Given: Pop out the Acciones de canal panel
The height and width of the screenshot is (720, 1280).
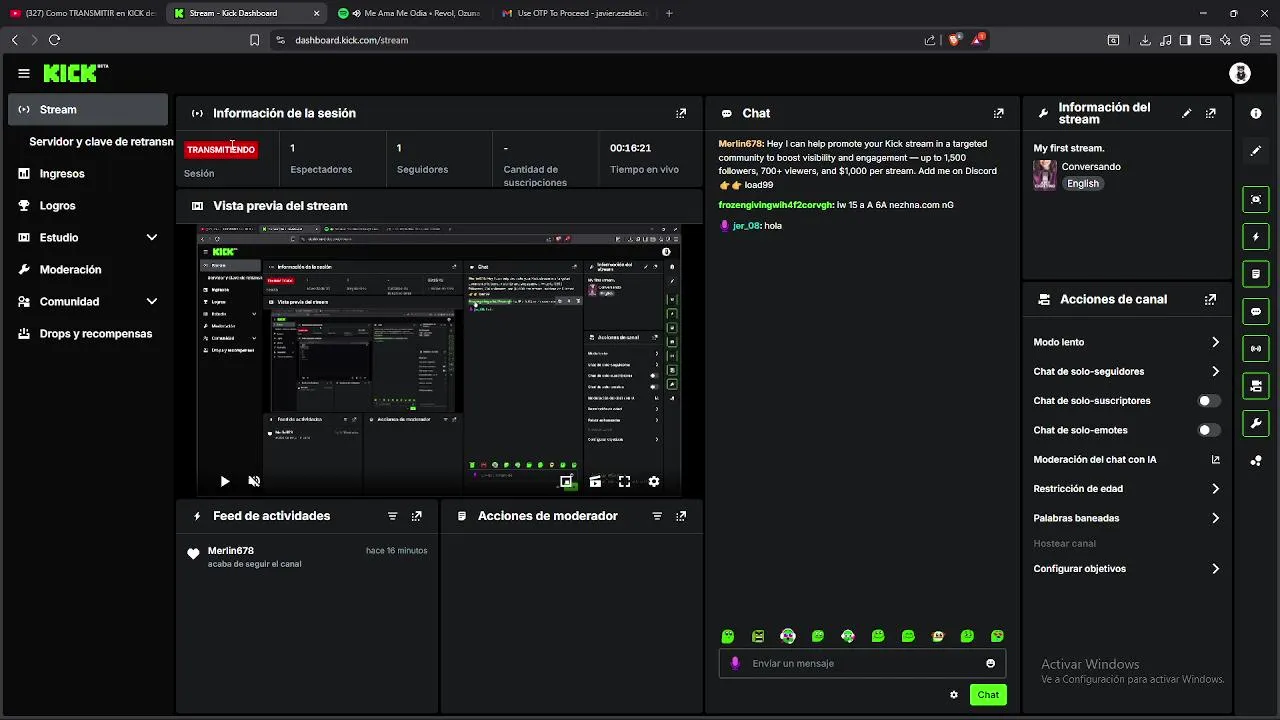Looking at the screenshot, I should point(1211,299).
